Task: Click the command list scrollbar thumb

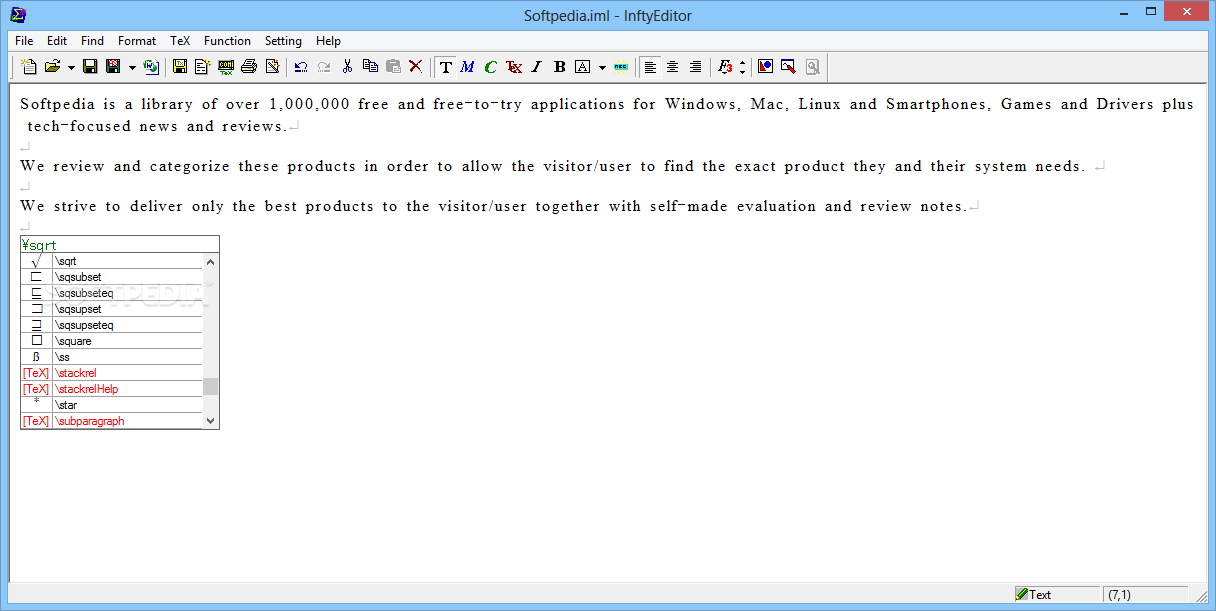Action: [x=210, y=386]
